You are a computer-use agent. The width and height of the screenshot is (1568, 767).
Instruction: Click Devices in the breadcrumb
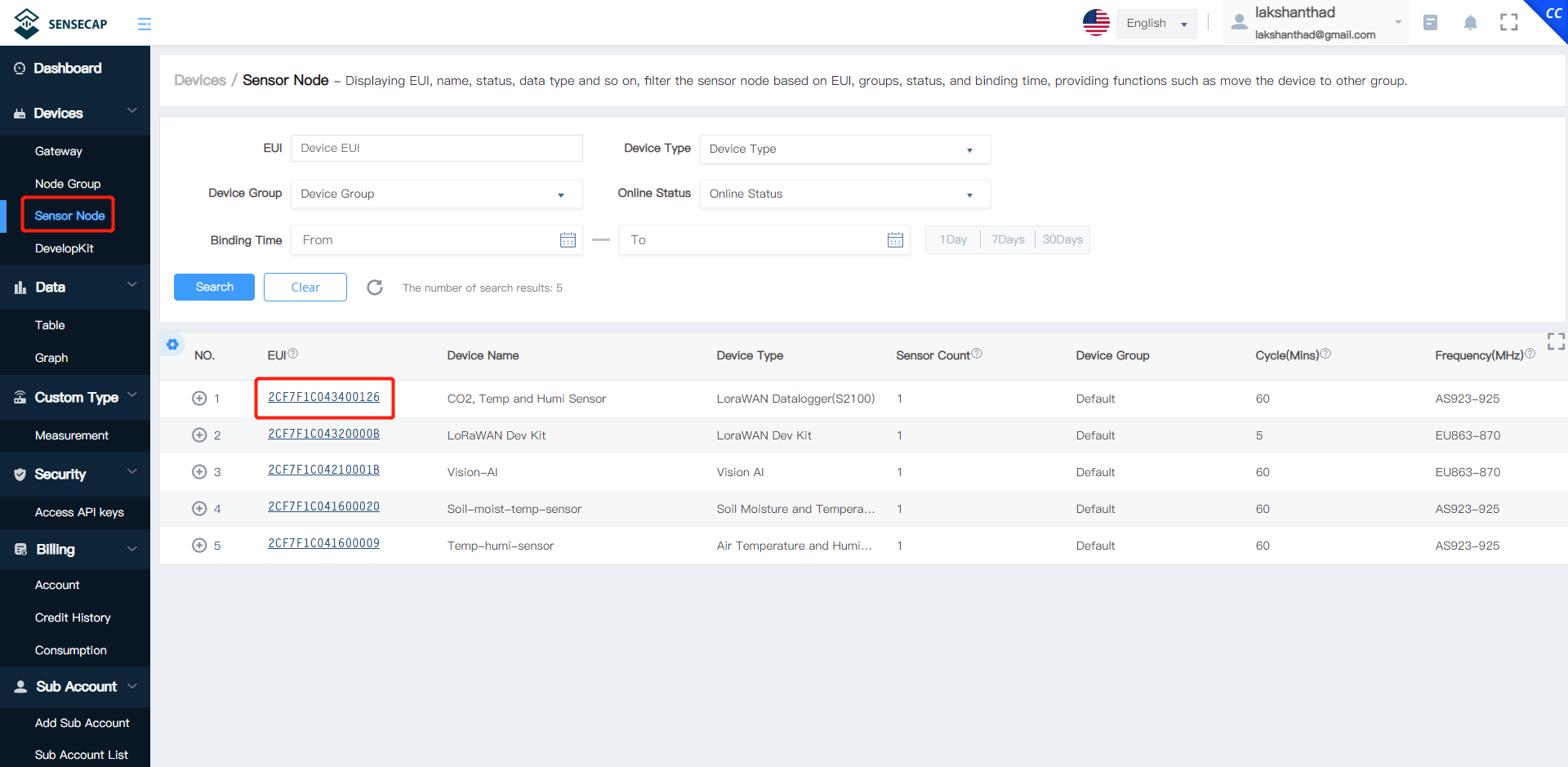click(200, 80)
